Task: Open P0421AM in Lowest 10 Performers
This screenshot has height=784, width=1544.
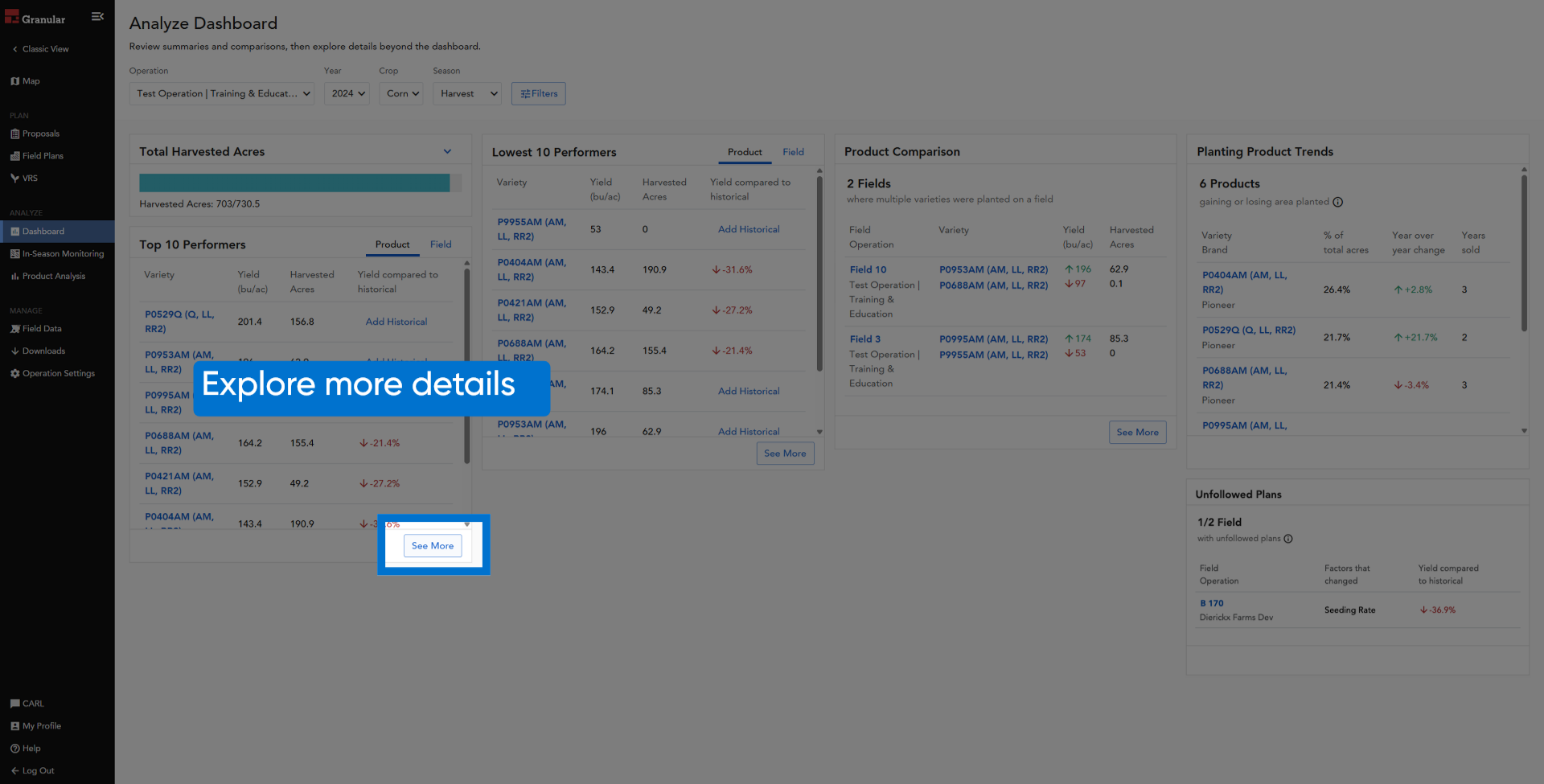Action: click(x=532, y=310)
